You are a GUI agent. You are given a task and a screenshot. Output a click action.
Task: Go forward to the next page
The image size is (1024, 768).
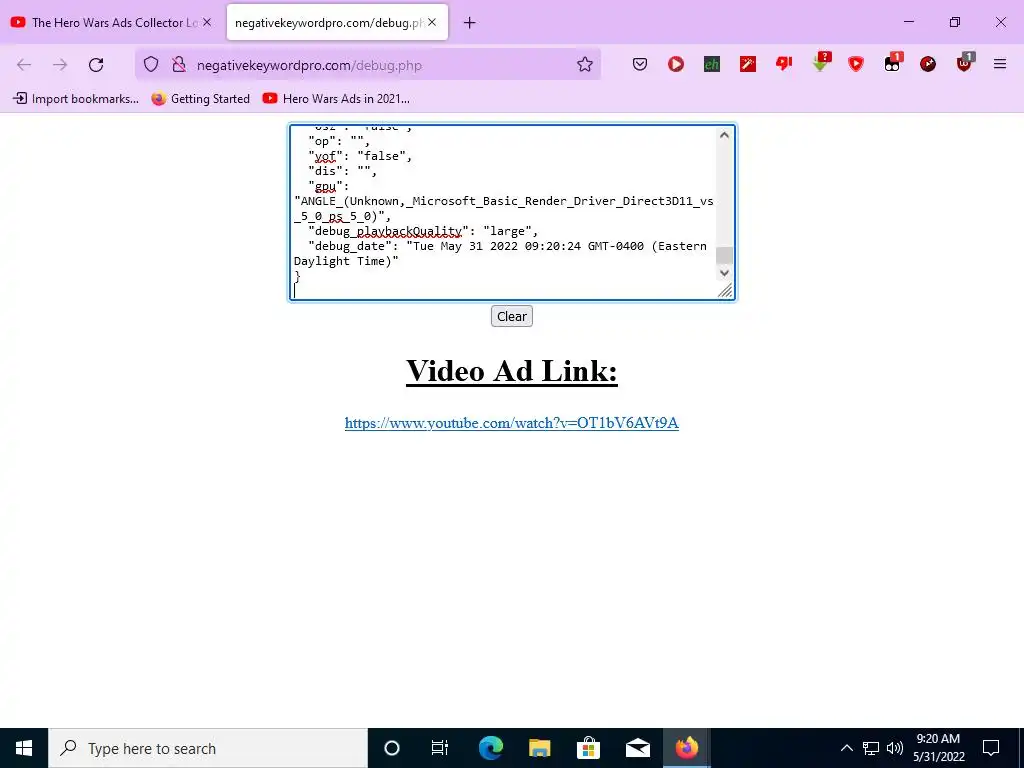[x=60, y=65]
